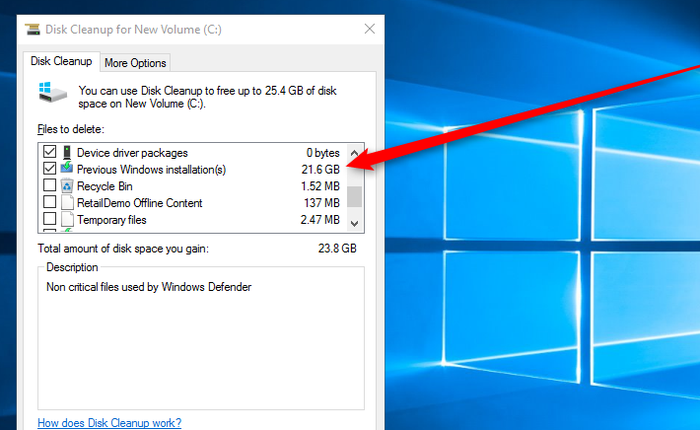Click the file list scroll up arrow
This screenshot has width=700, height=430.
pos(354,153)
